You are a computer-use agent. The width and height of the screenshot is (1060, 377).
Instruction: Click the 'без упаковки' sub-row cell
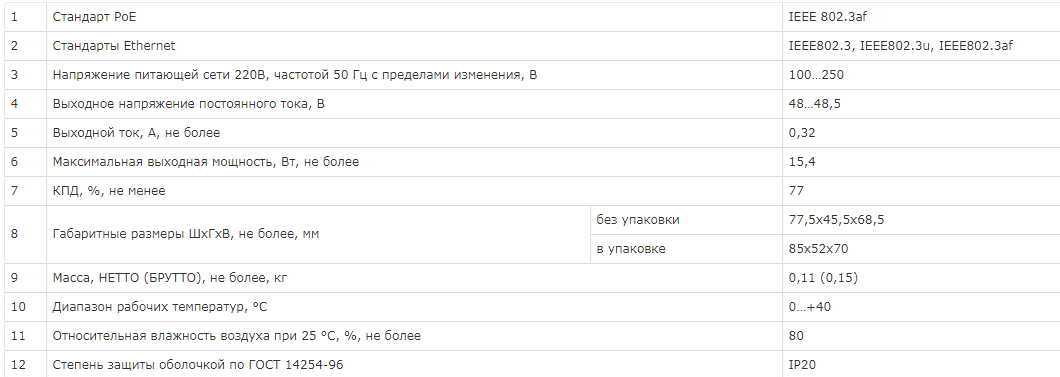[686, 220]
